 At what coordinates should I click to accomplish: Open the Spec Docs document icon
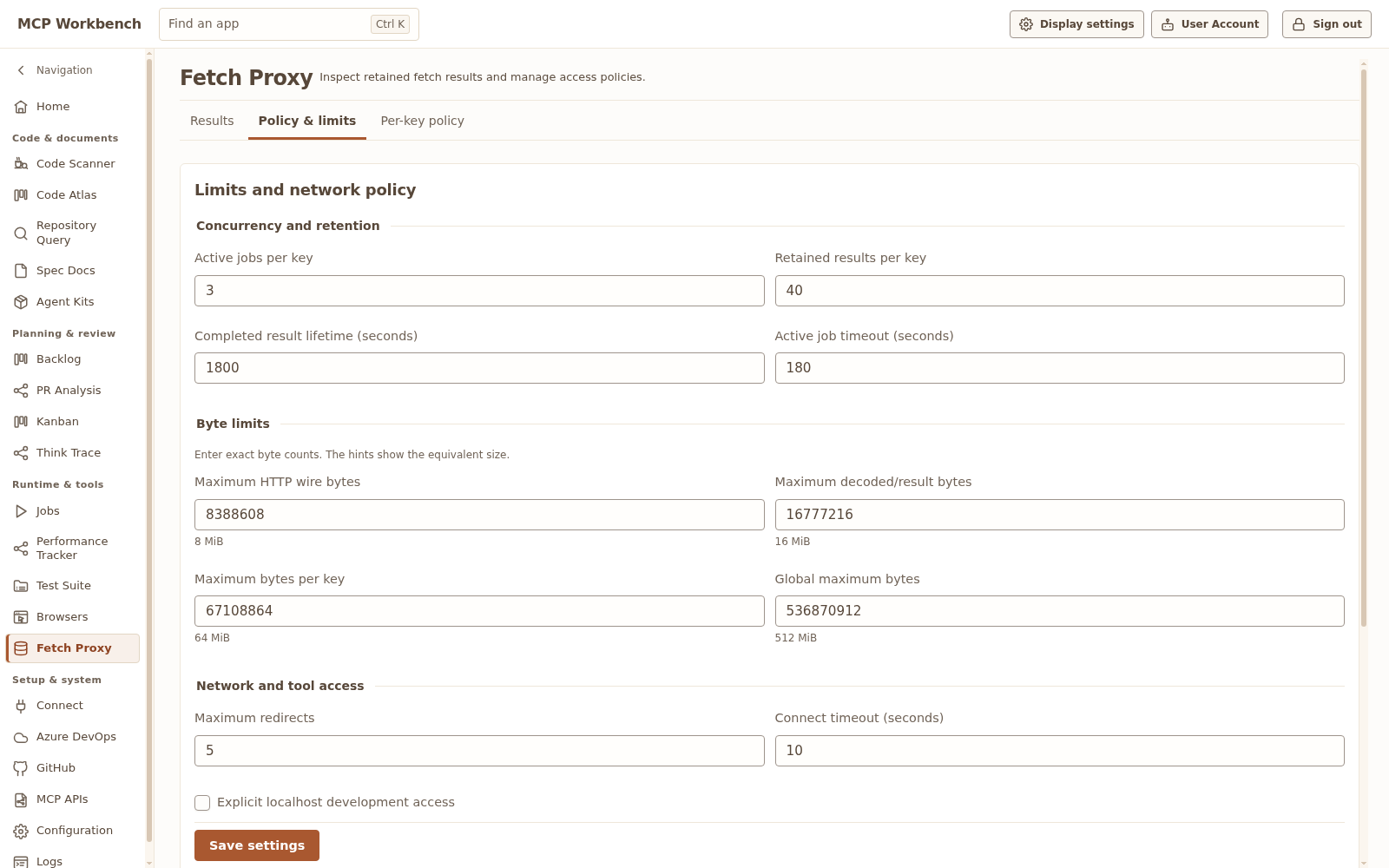coord(21,271)
